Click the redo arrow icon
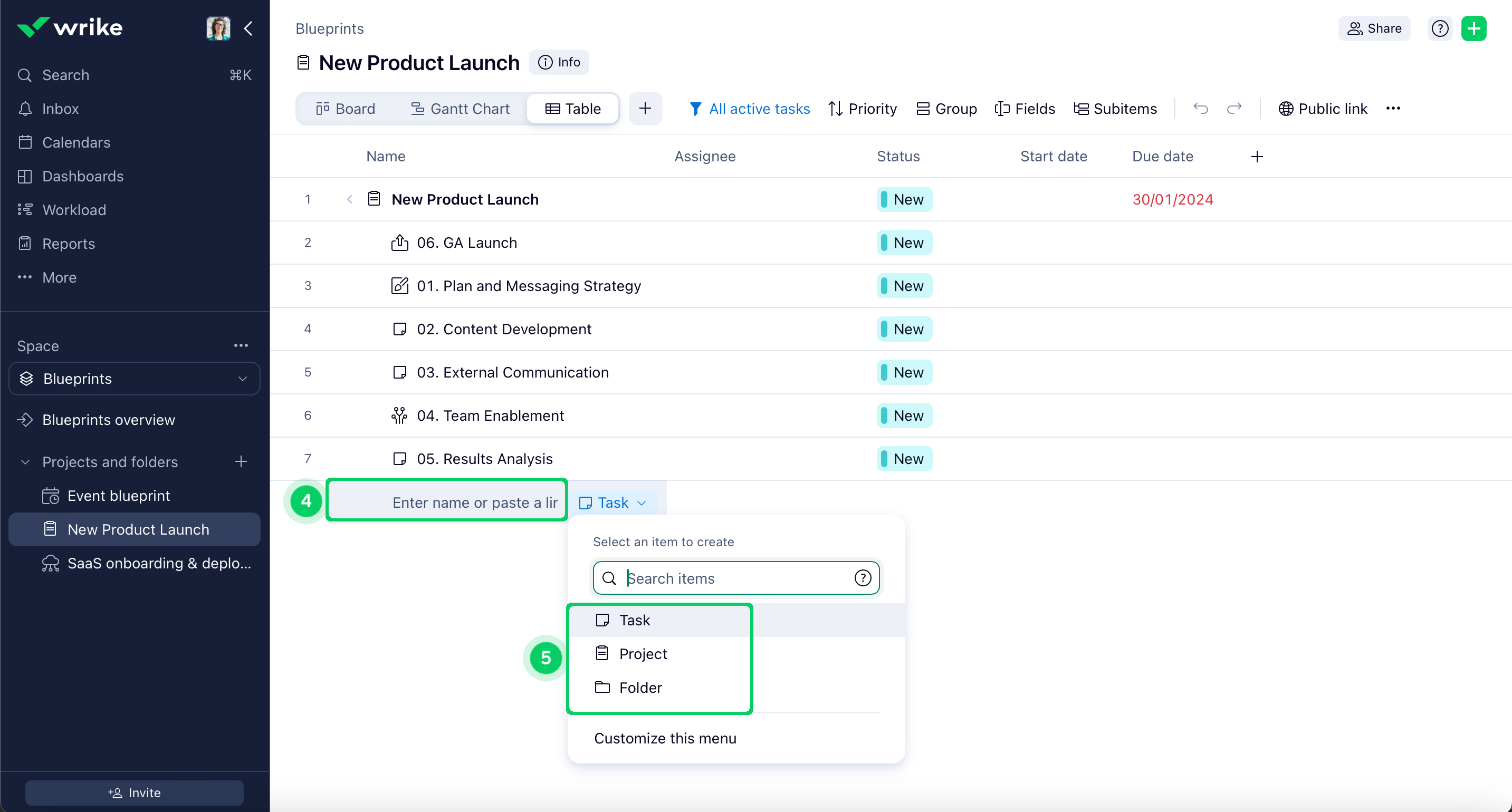Viewport: 1512px width, 812px height. coord(1235,109)
